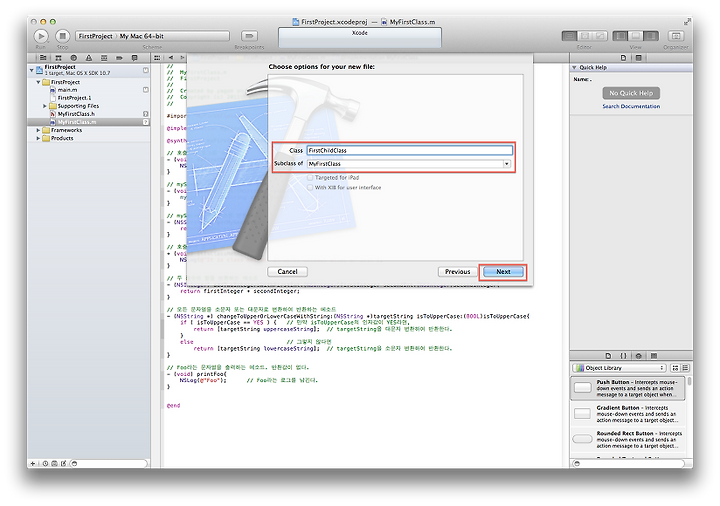Toggle recent files filter in navigator
Image resolution: width=720 pixels, height=506 pixels.
point(45,464)
